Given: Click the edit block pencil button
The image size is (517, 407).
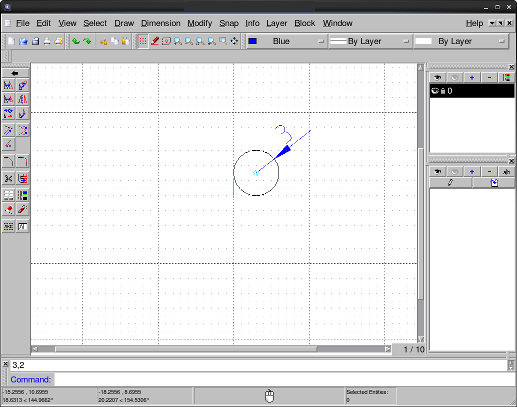Looking at the screenshot, I should click(x=450, y=183).
